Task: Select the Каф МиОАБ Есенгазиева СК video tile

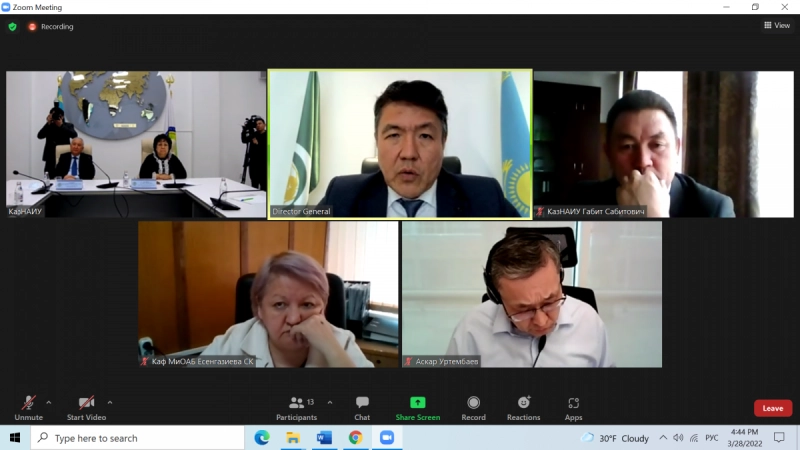Action: (x=268, y=294)
